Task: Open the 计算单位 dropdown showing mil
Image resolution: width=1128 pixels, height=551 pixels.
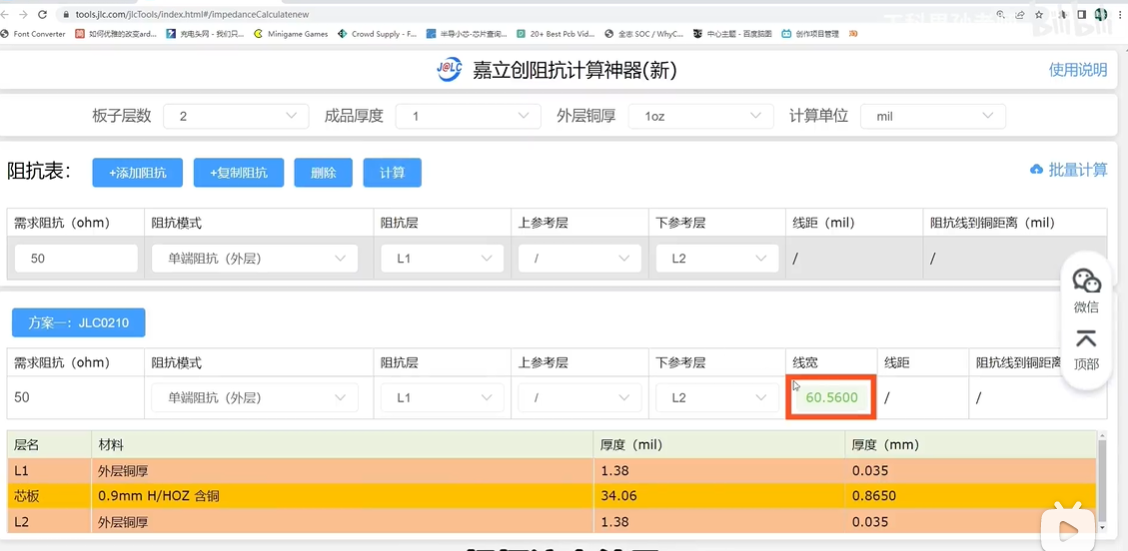Action: pos(933,116)
